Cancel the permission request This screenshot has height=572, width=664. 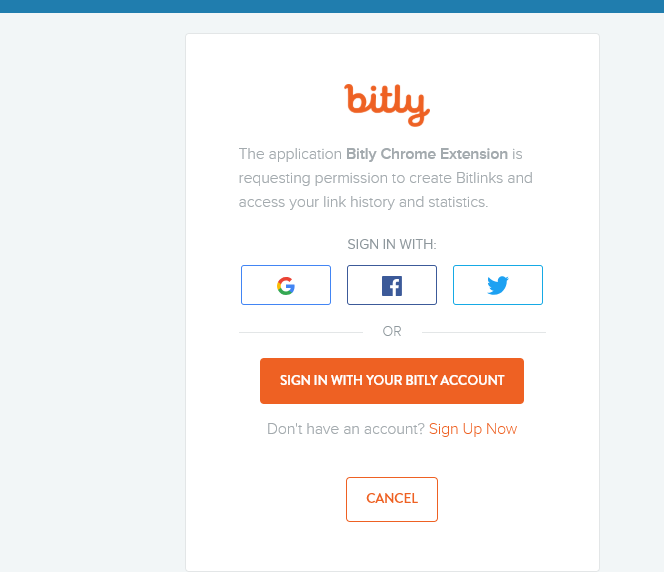tap(392, 499)
